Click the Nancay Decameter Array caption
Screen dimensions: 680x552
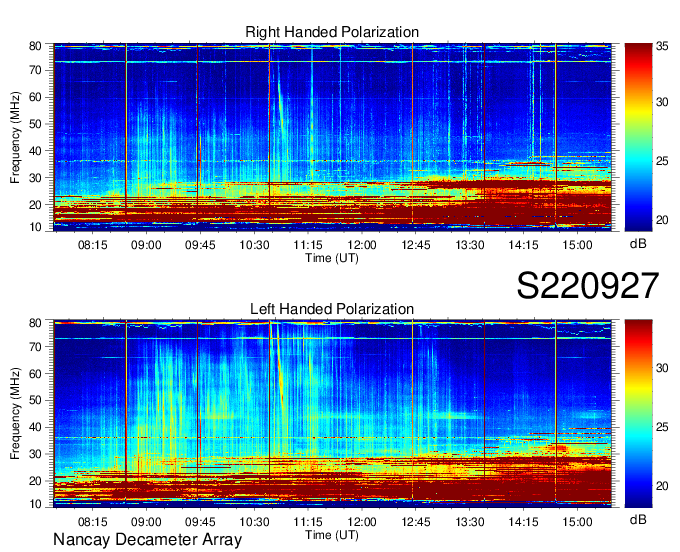click(x=147, y=540)
